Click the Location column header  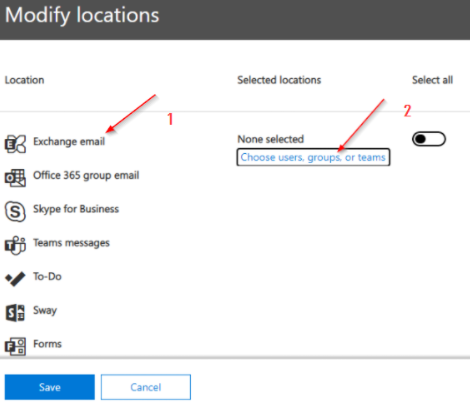click(x=24, y=80)
